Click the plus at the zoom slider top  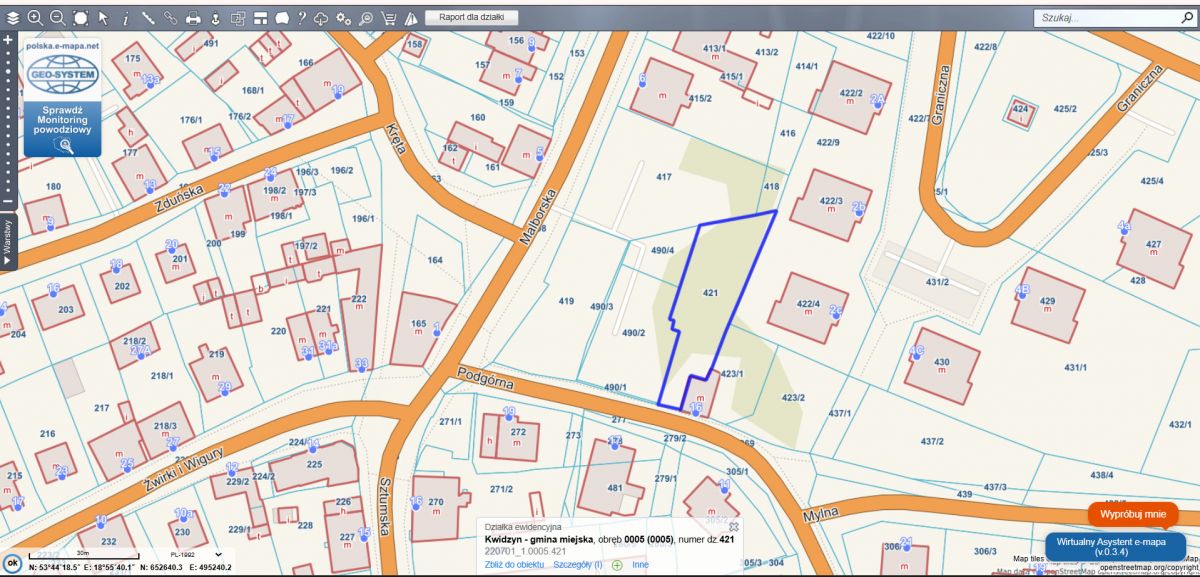click(x=8, y=40)
